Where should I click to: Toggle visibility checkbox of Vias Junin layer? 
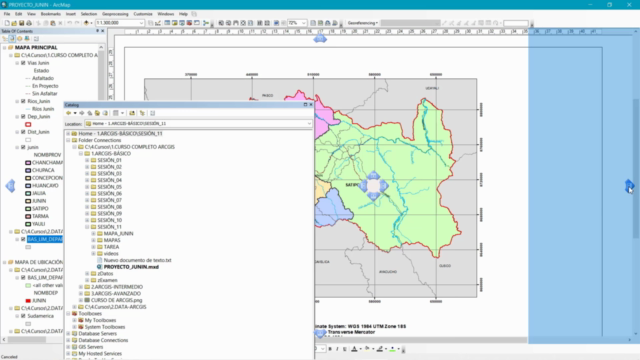click(x=23, y=63)
